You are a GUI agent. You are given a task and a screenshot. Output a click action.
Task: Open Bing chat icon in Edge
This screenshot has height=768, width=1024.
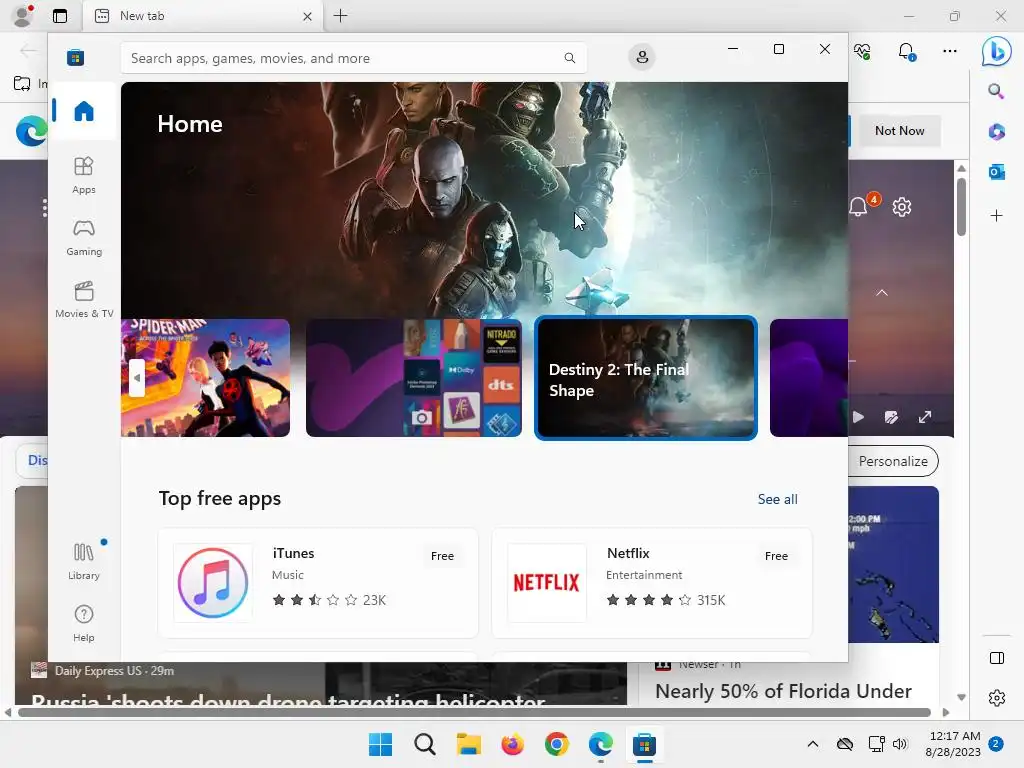point(997,52)
